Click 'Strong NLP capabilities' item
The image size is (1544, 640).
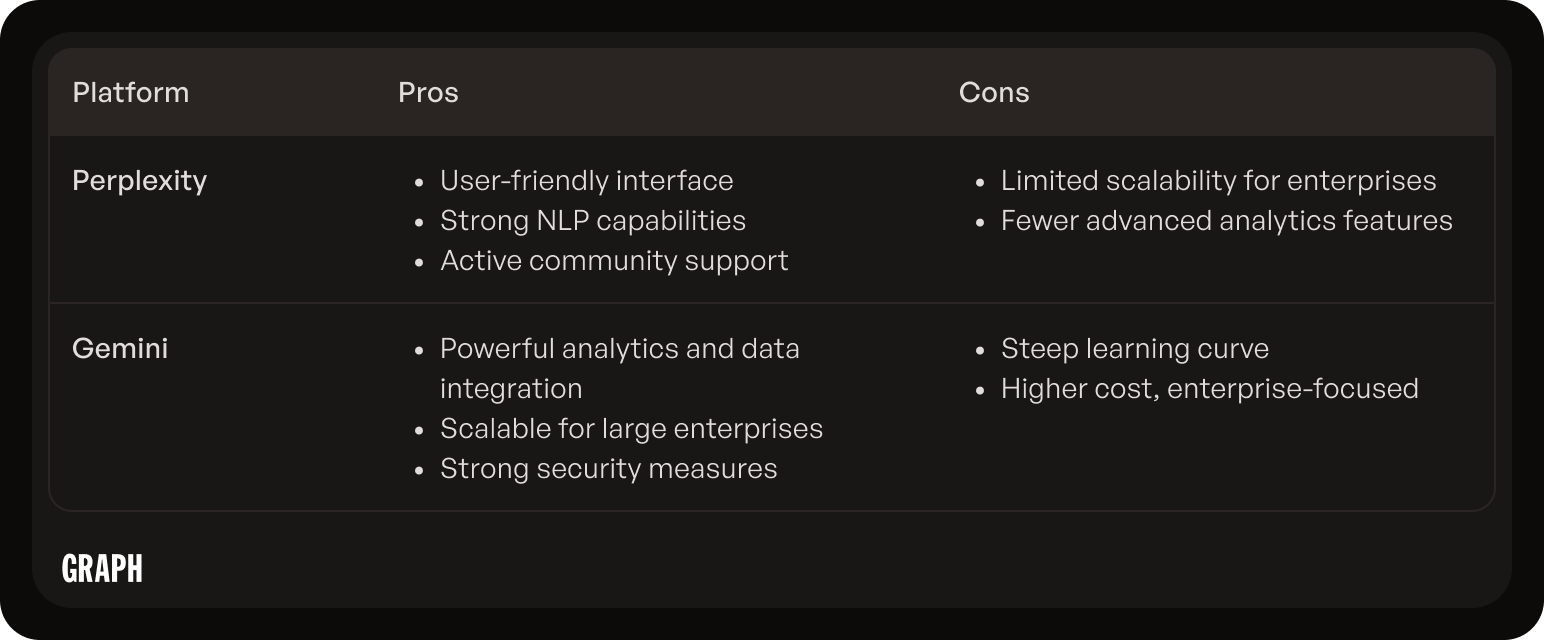click(x=593, y=221)
